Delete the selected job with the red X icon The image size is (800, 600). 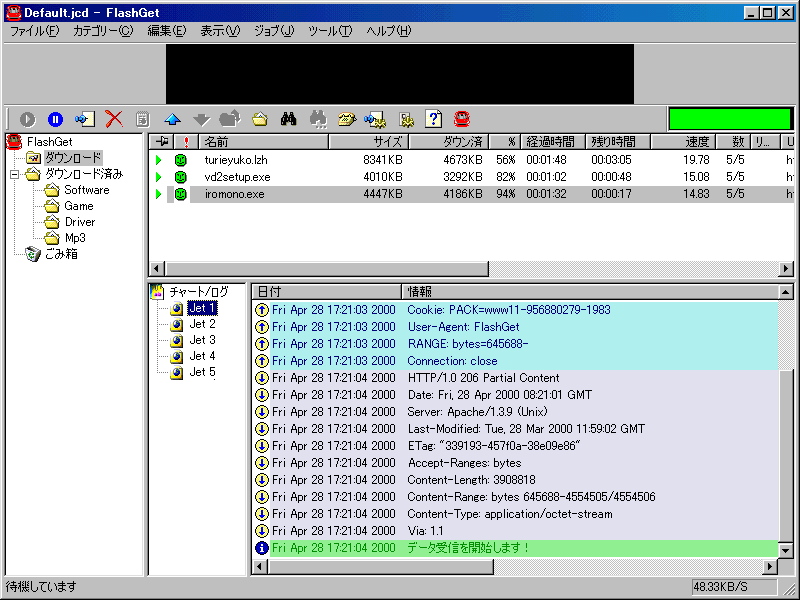(x=114, y=119)
